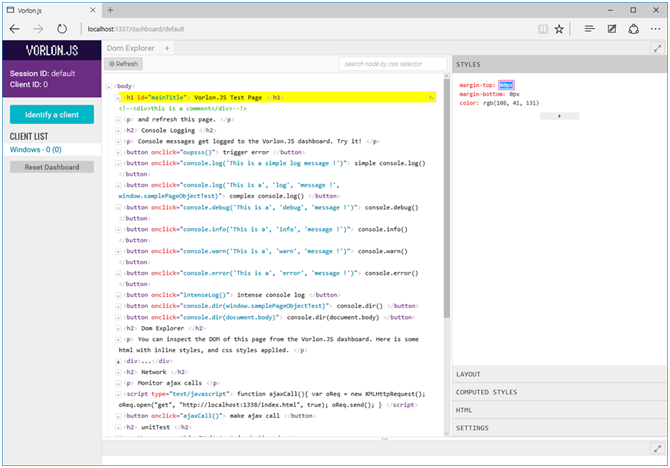
Task: Switch to the Dom Explorer tab
Action: tap(131, 48)
